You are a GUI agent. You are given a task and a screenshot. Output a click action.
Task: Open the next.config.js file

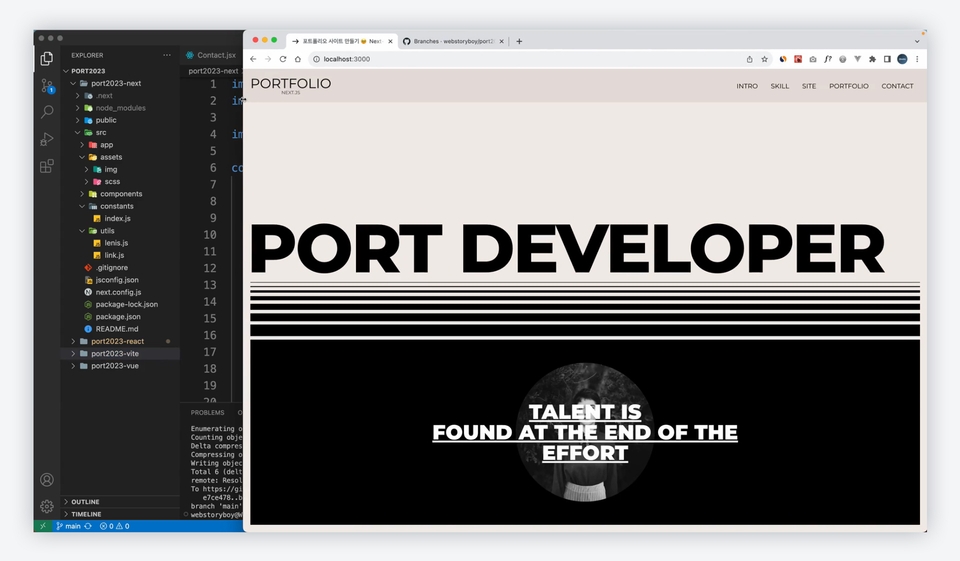[x=118, y=292]
